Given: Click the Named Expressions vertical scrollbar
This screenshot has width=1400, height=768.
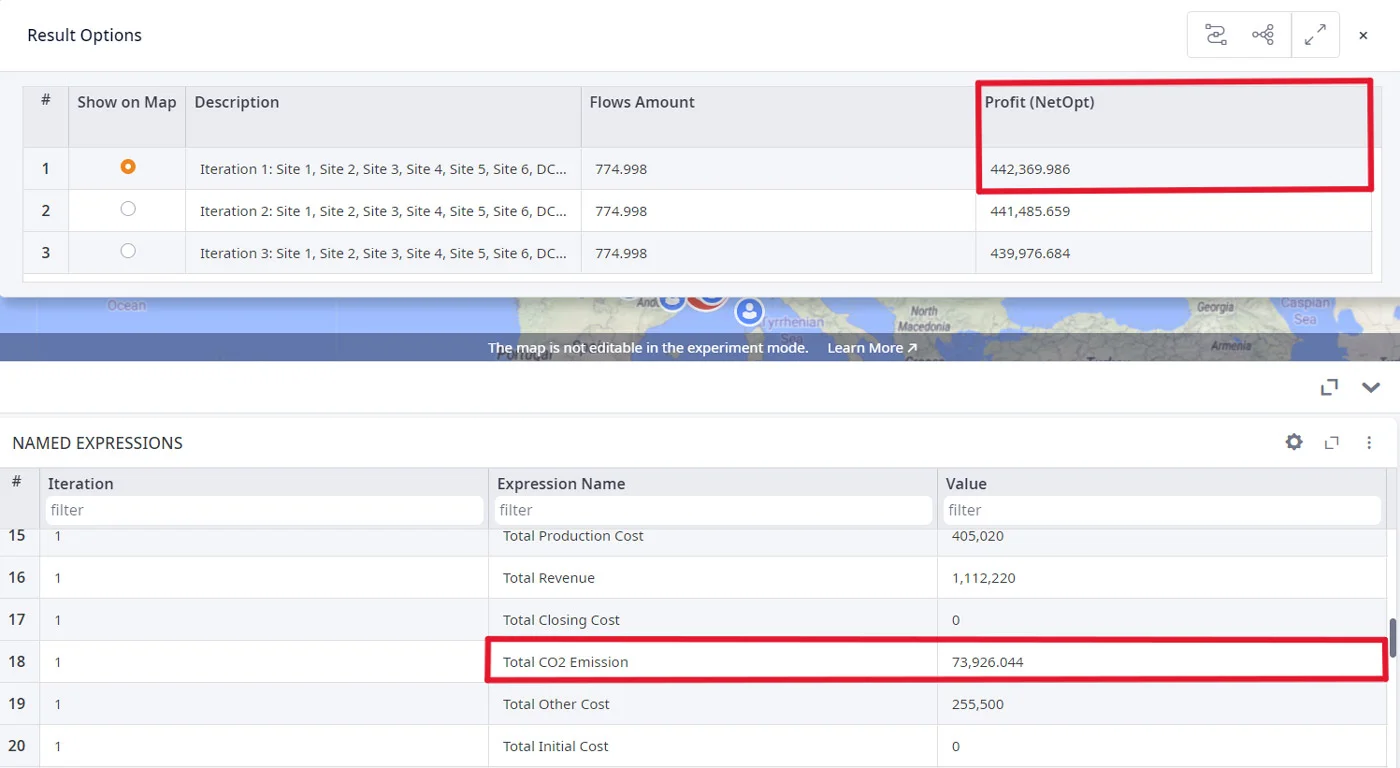Looking at the screenshot, I should point(1393,639).
